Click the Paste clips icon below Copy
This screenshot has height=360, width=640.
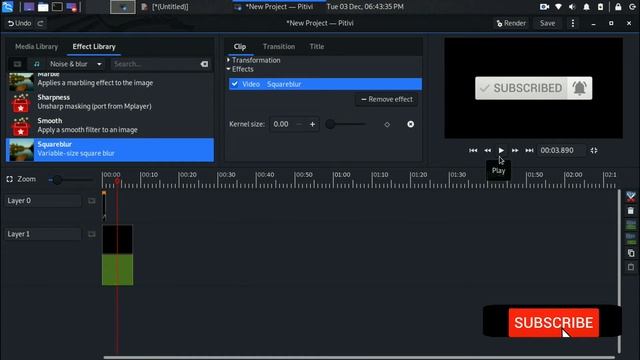(x=631, y=267)
